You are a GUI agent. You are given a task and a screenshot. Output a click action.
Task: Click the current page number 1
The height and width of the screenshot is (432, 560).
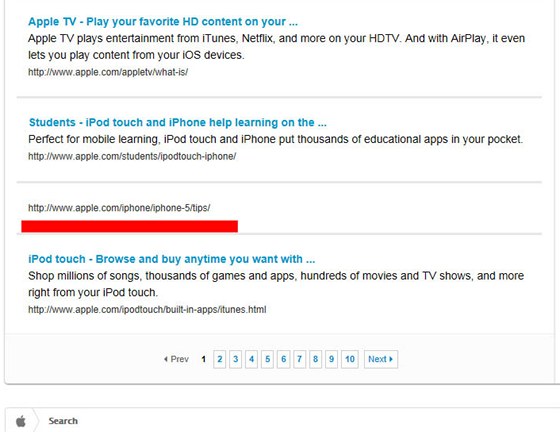(x=204, y=359)
